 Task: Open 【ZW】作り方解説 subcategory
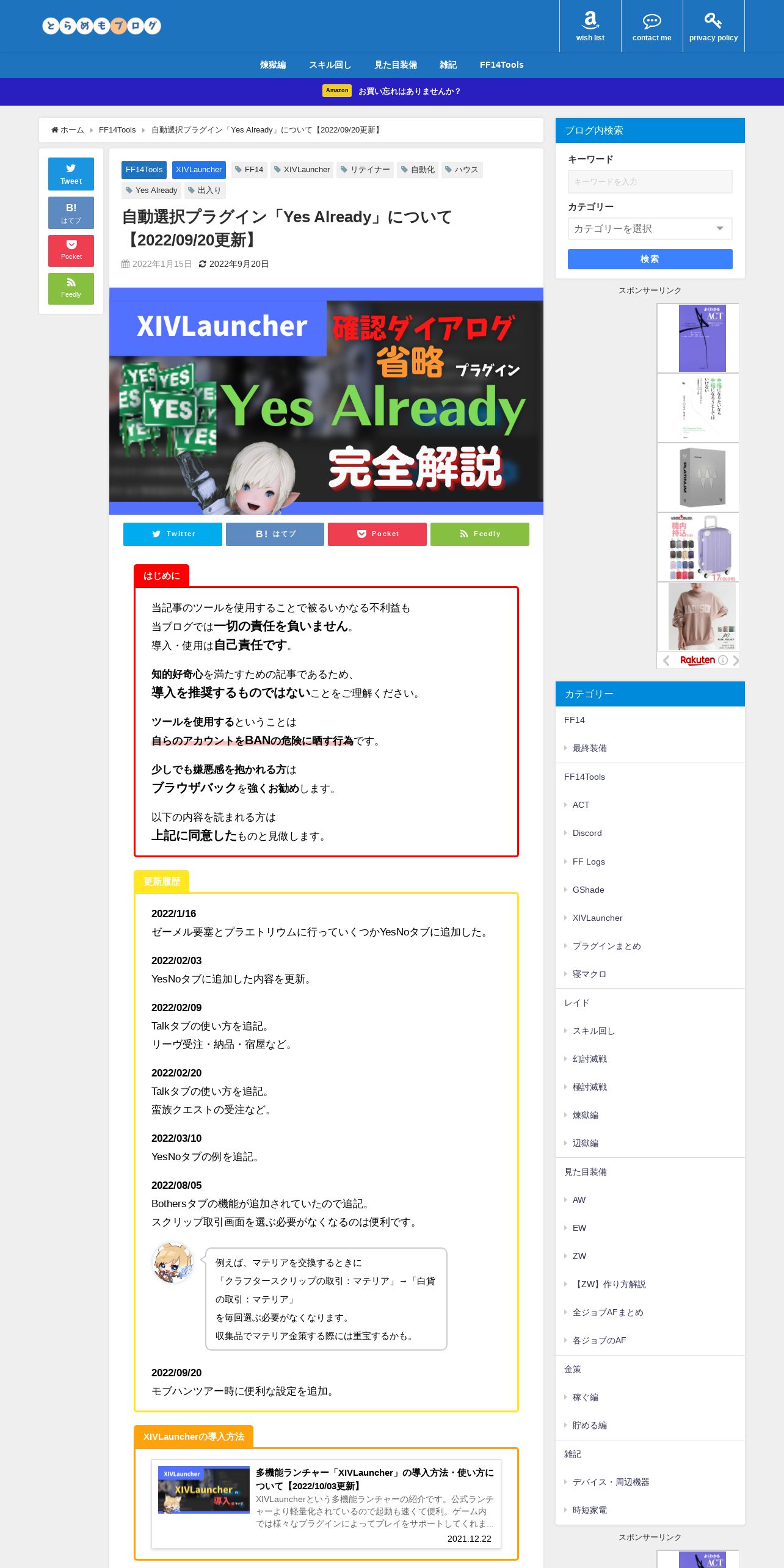click(609, 1284)
